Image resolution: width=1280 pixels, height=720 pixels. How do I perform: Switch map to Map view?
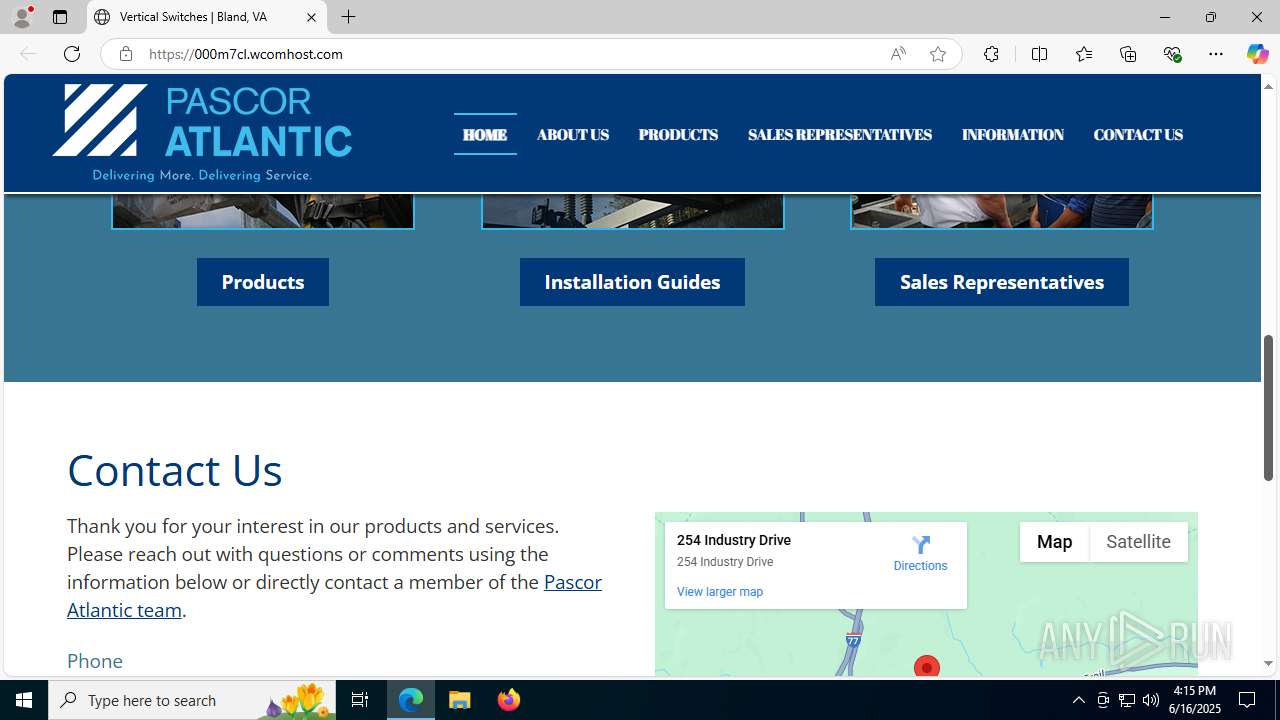tap(1054, 542)
